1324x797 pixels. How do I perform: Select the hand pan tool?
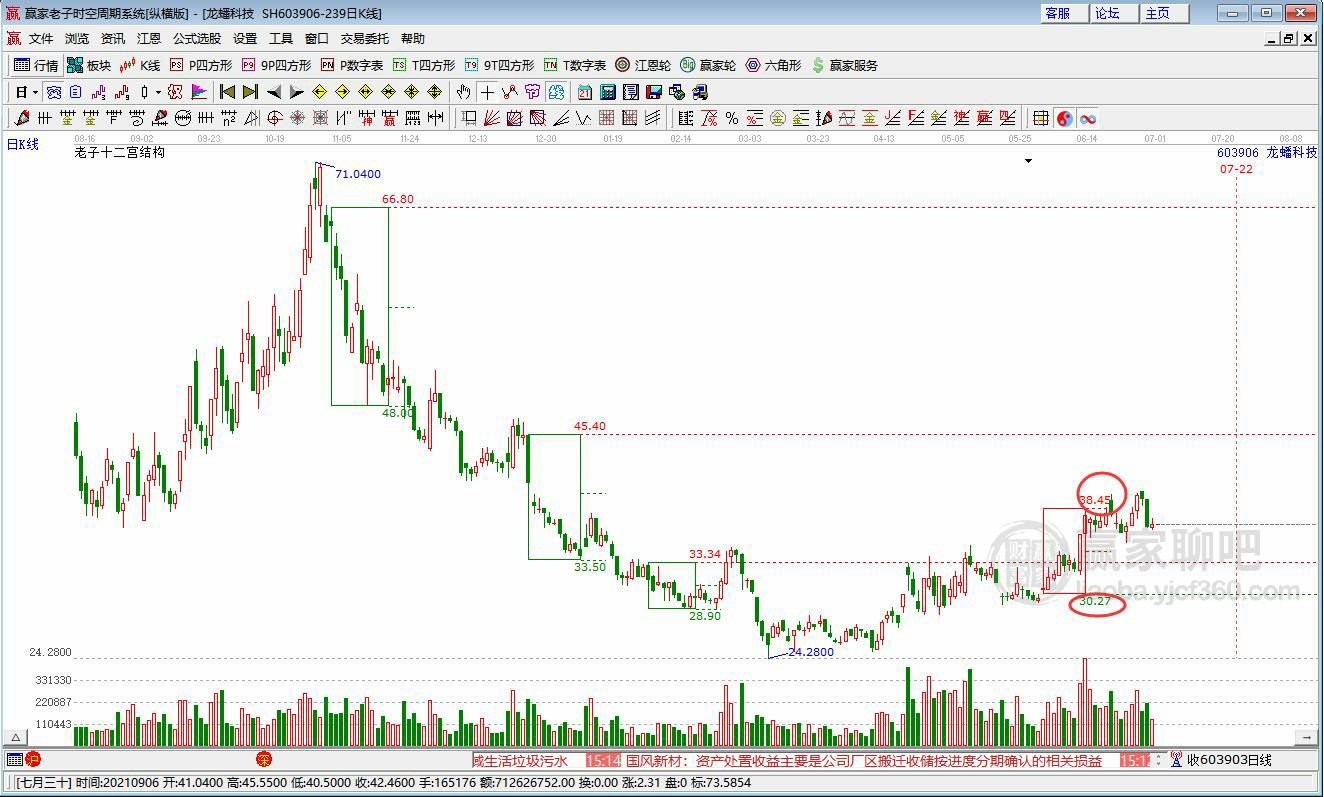[x=464, y=92]
